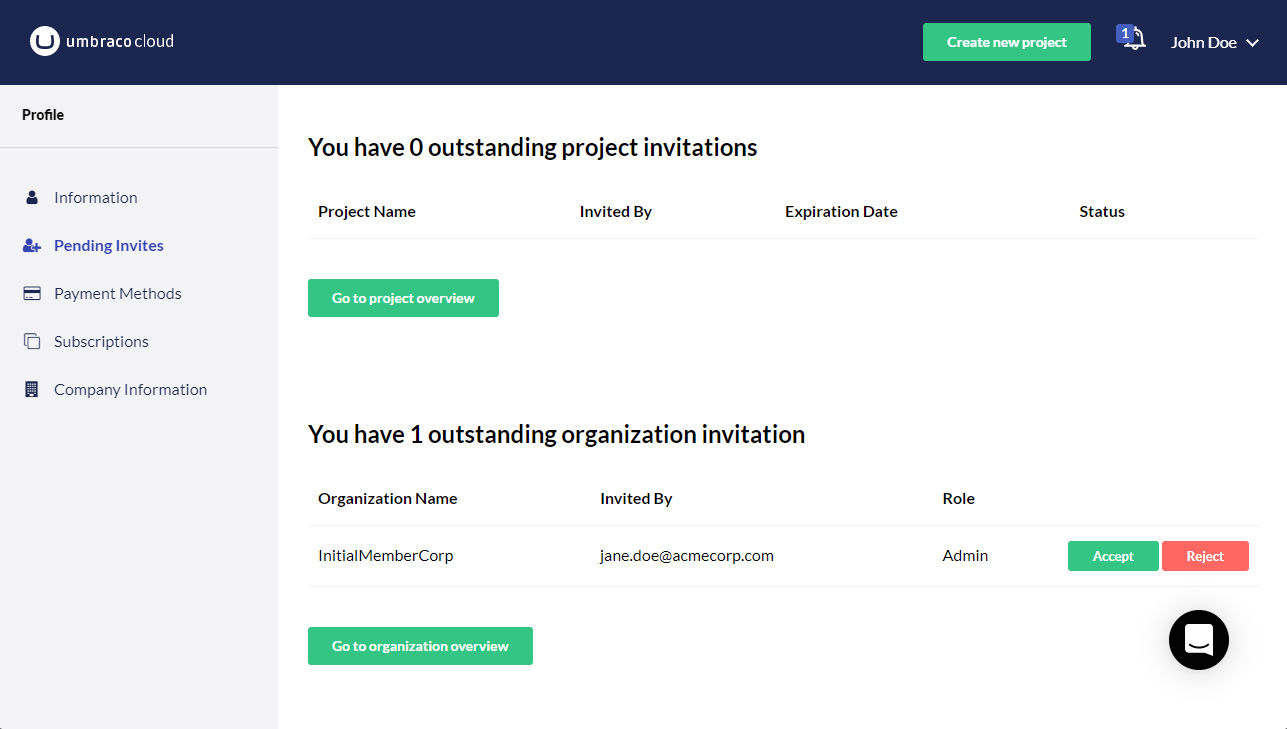The width and height of the screenshot is (1287, 729).
Task: Click the Subscriptions copy icon
Action: click(x=31, y=341)
